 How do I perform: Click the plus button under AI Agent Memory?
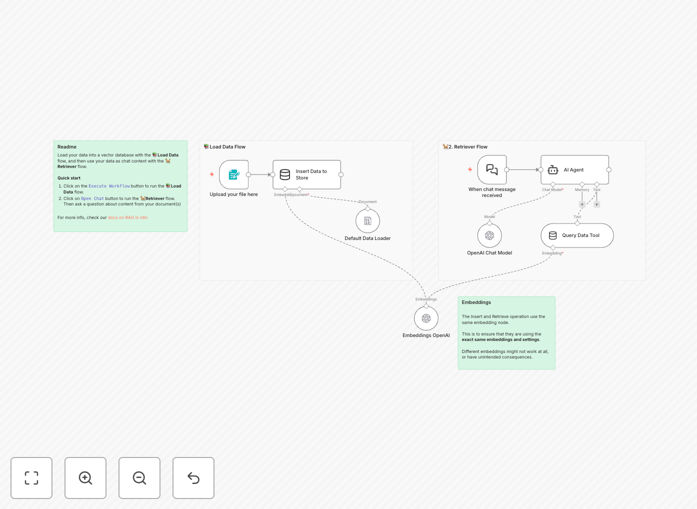582,204
